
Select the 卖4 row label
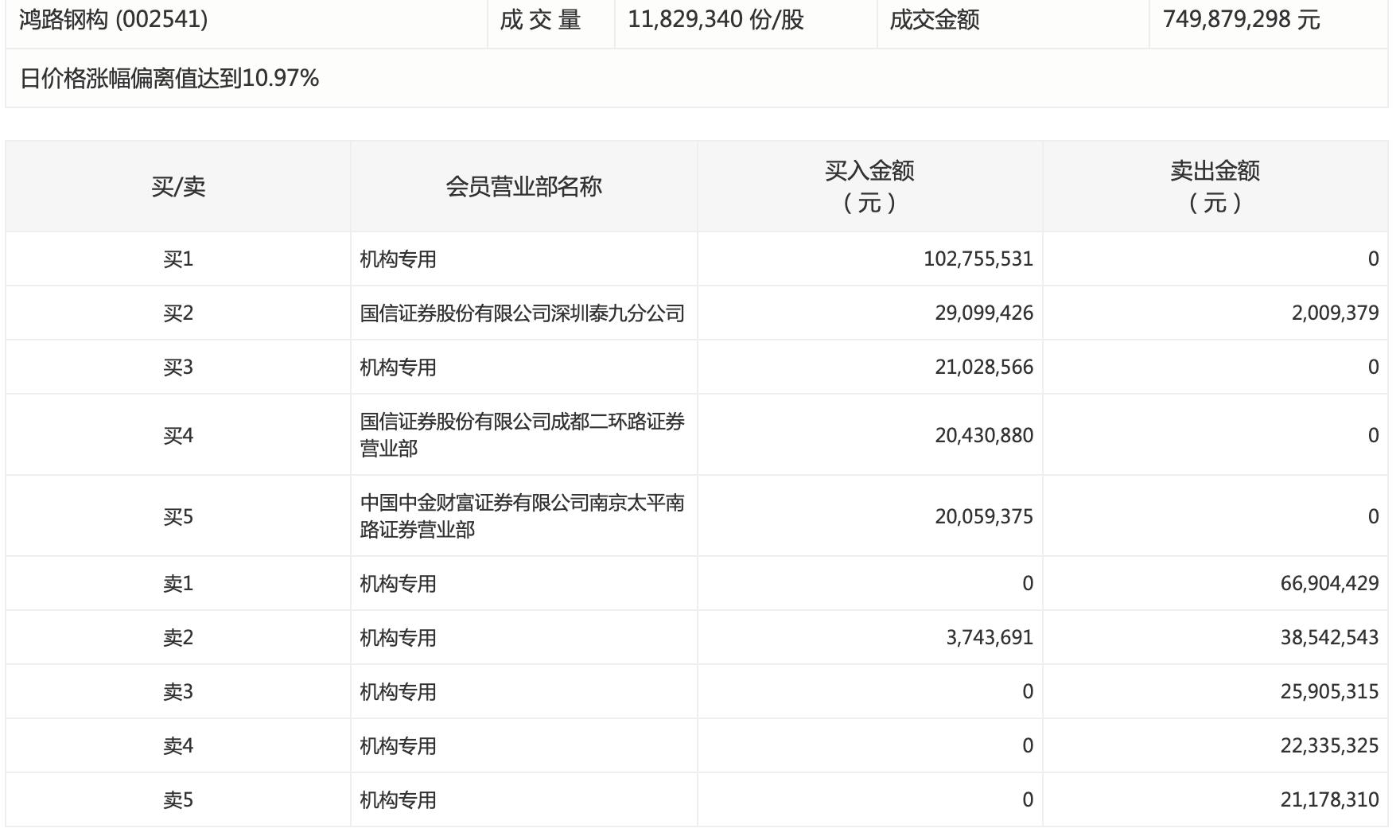point(178,746)
